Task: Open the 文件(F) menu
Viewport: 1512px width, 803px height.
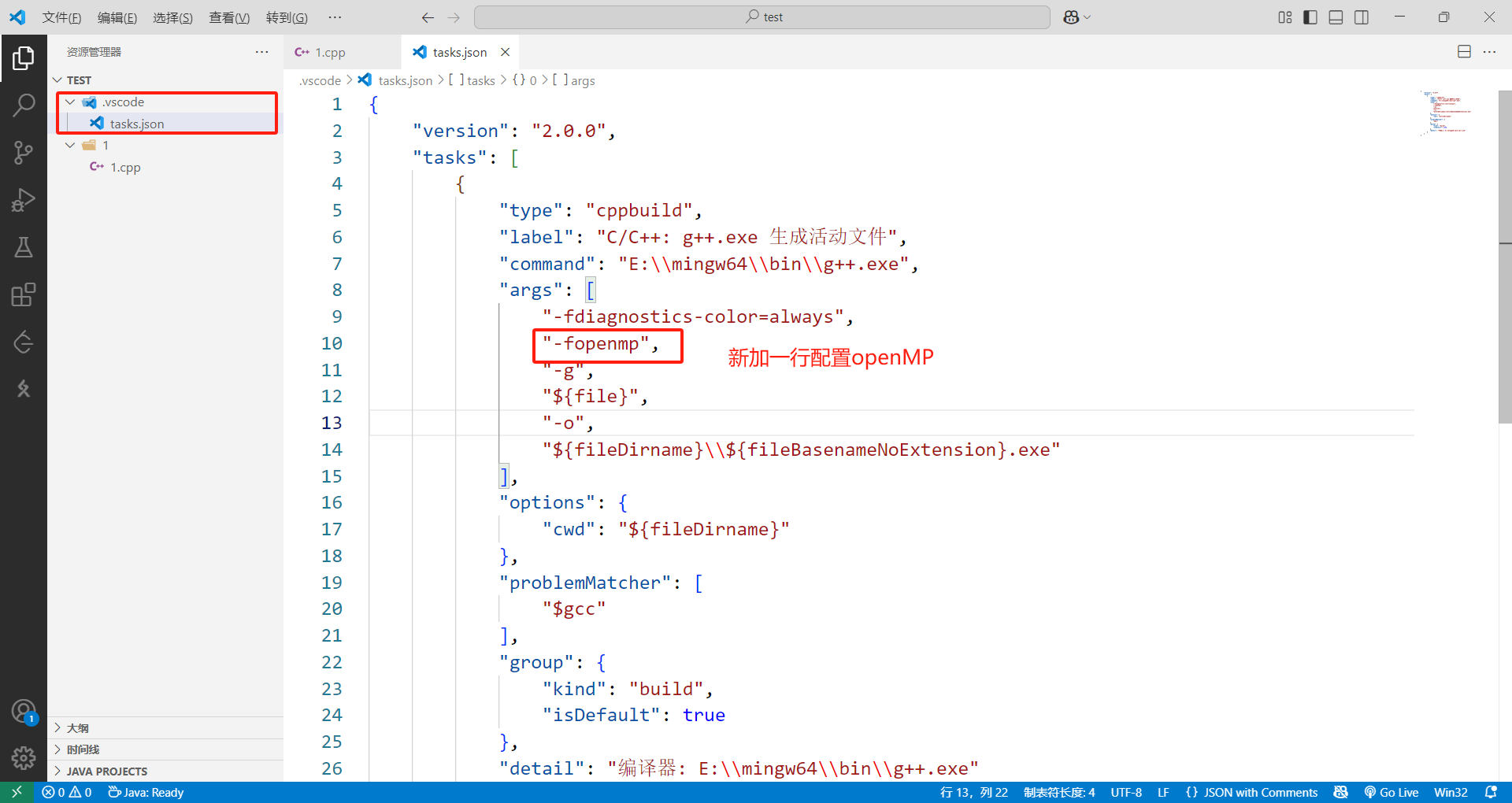Action: click(x=61, y=17)
